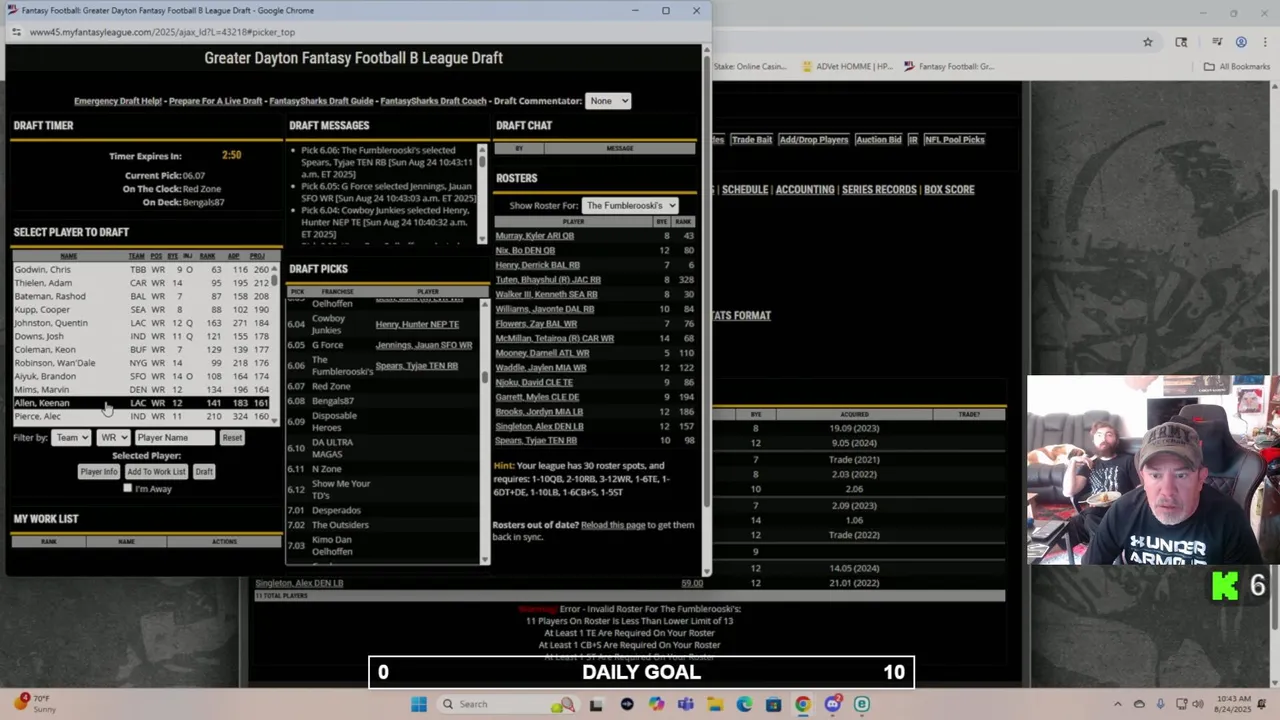Image resolution: width=1280 pixels, height=720 pixels.
Task: Open the Emergency Draft Help link
Action: (x=118, y=101)
